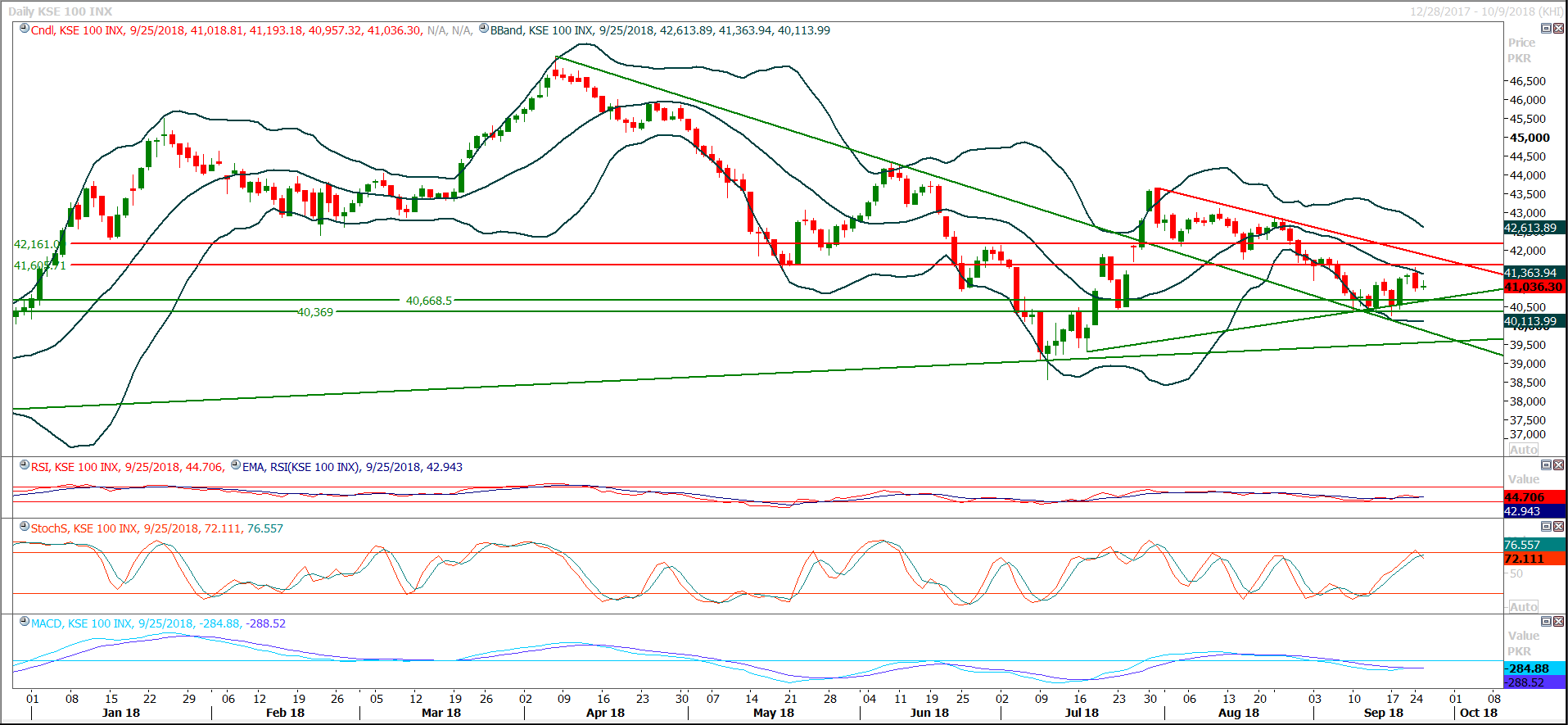Click the Cndl candlestick series icon
1568x725 pixels.
(x=25, y=29)
